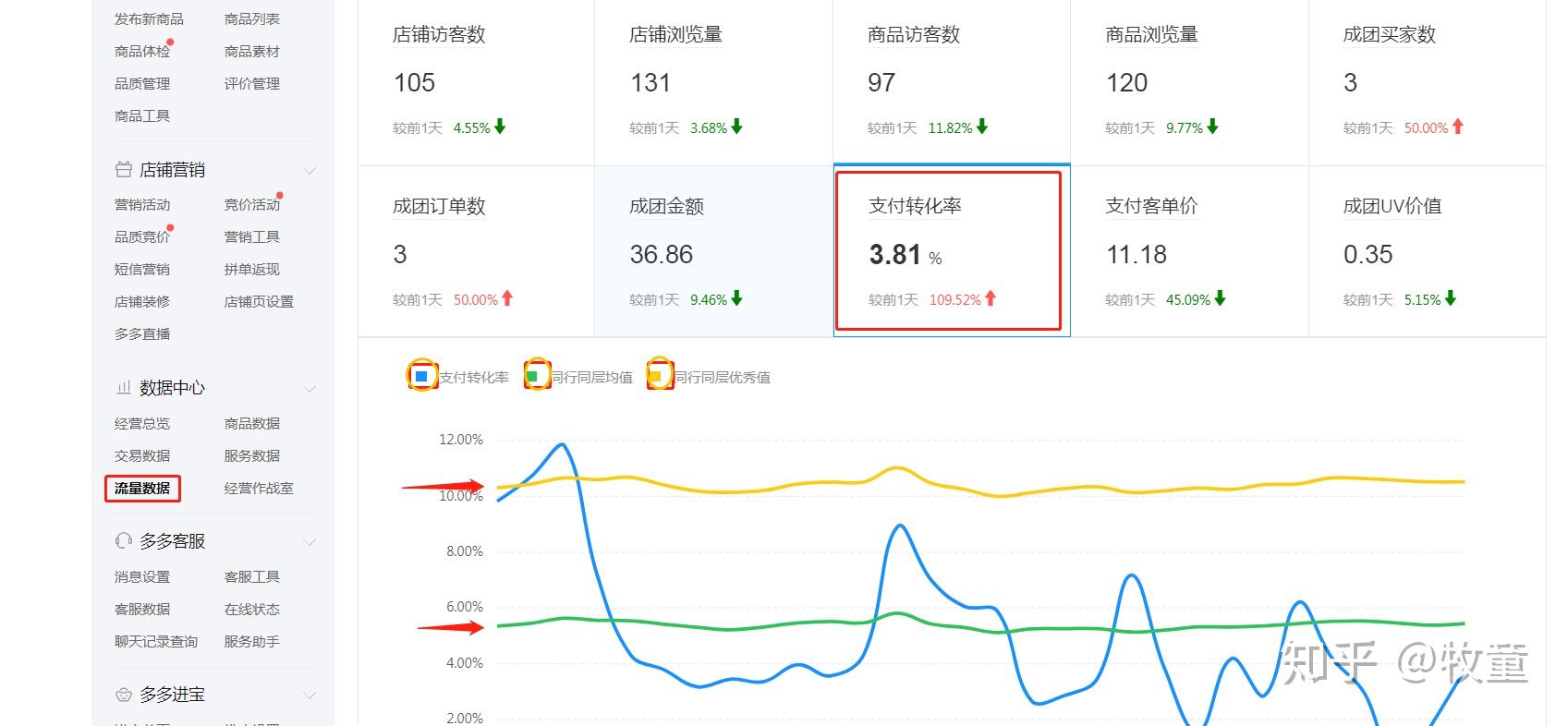Click the 数据中心 section header
Viewport: 1568px width, 726px height.
coord(173,388)
